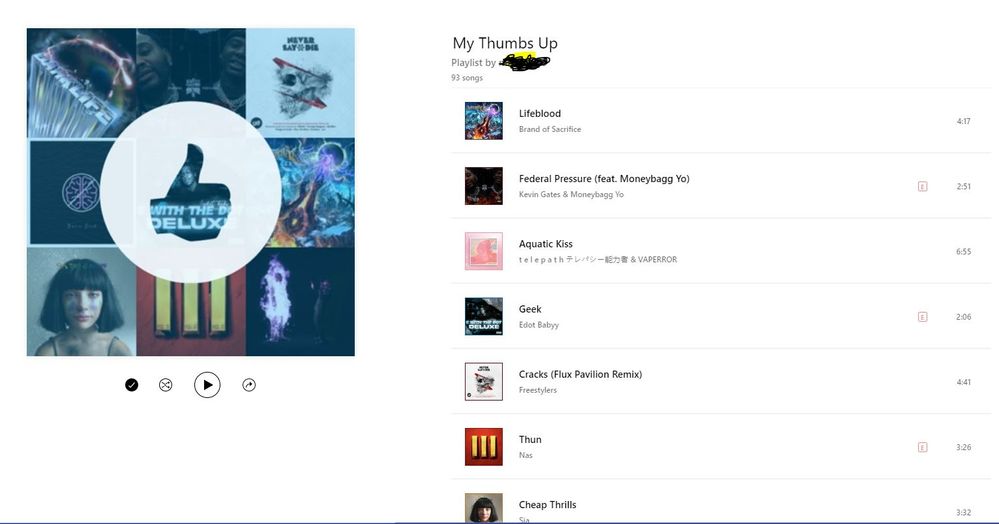The height and width of the screenshot is (524, 999).
Task: Open the artist link Brand of Sacrifice
Action: point(550,129)
